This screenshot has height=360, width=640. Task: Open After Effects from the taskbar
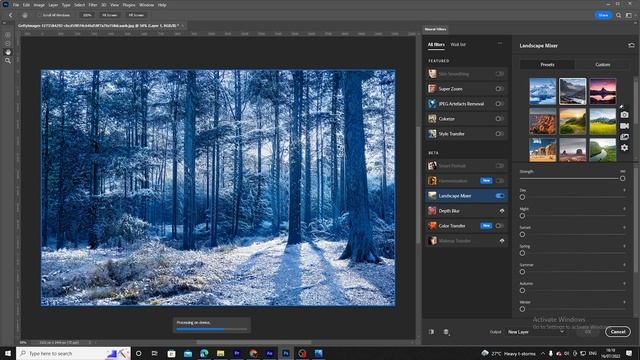pyautogui.click(x=269, y=353)
